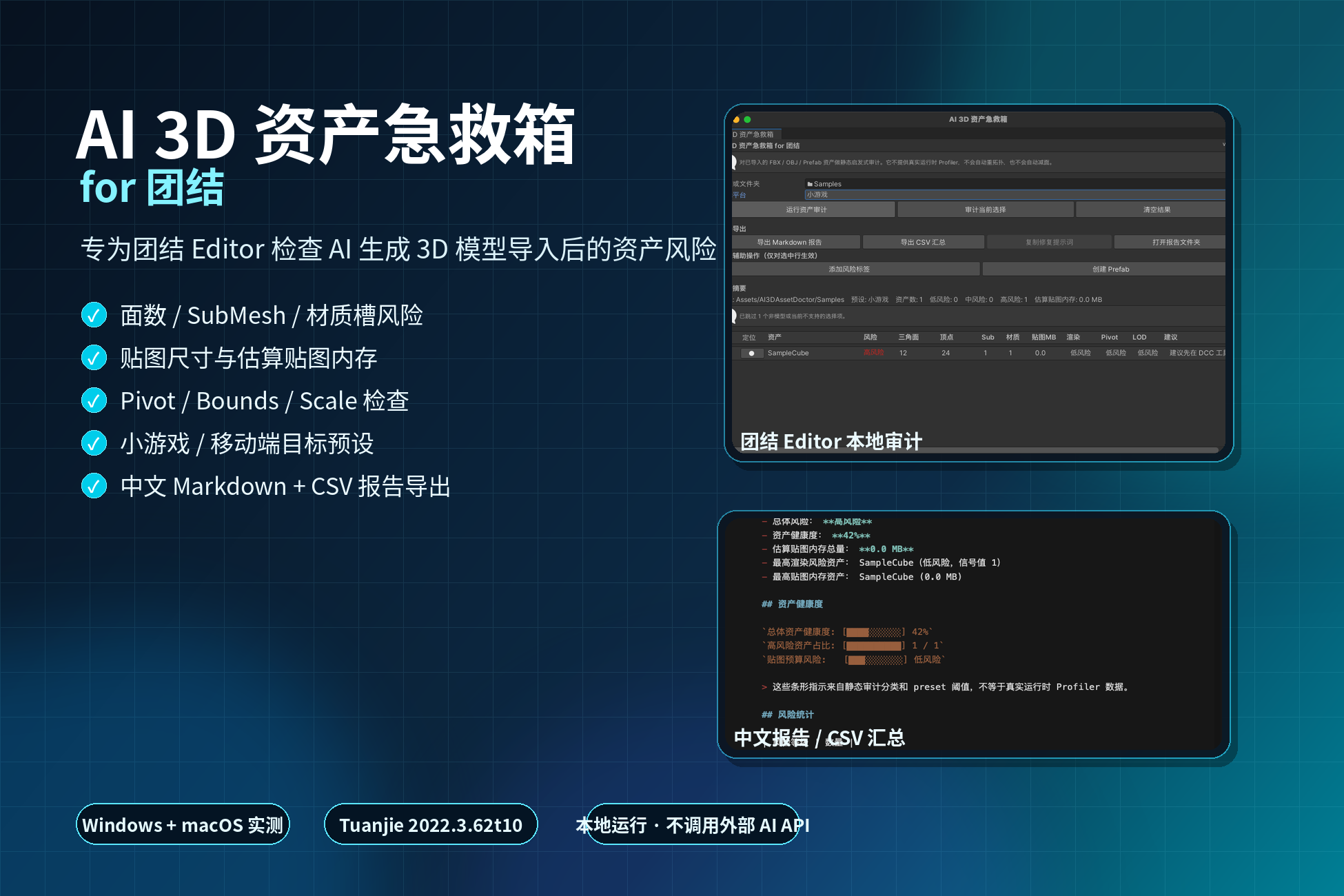Image resolution: width=1344 pixels, height=896 pixels.
Task: Click the Tuanjie 2022.3.62t10 badge
Action: tap(431, 824)
